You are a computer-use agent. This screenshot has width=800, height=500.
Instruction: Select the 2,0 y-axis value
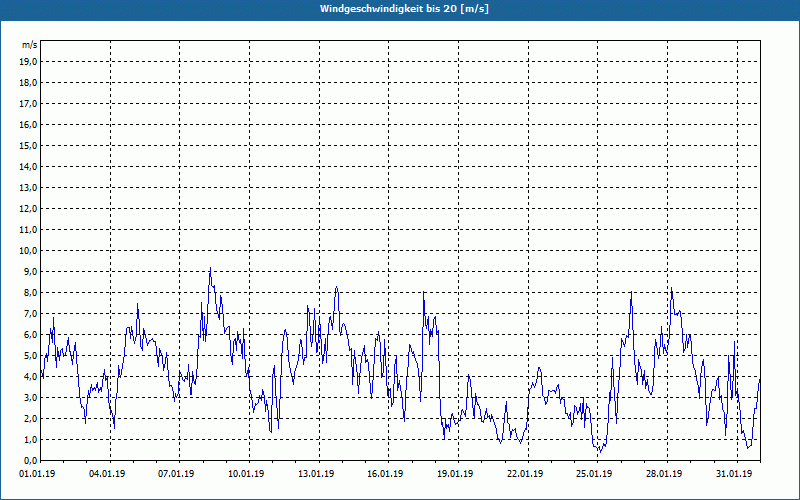point(30,418)
